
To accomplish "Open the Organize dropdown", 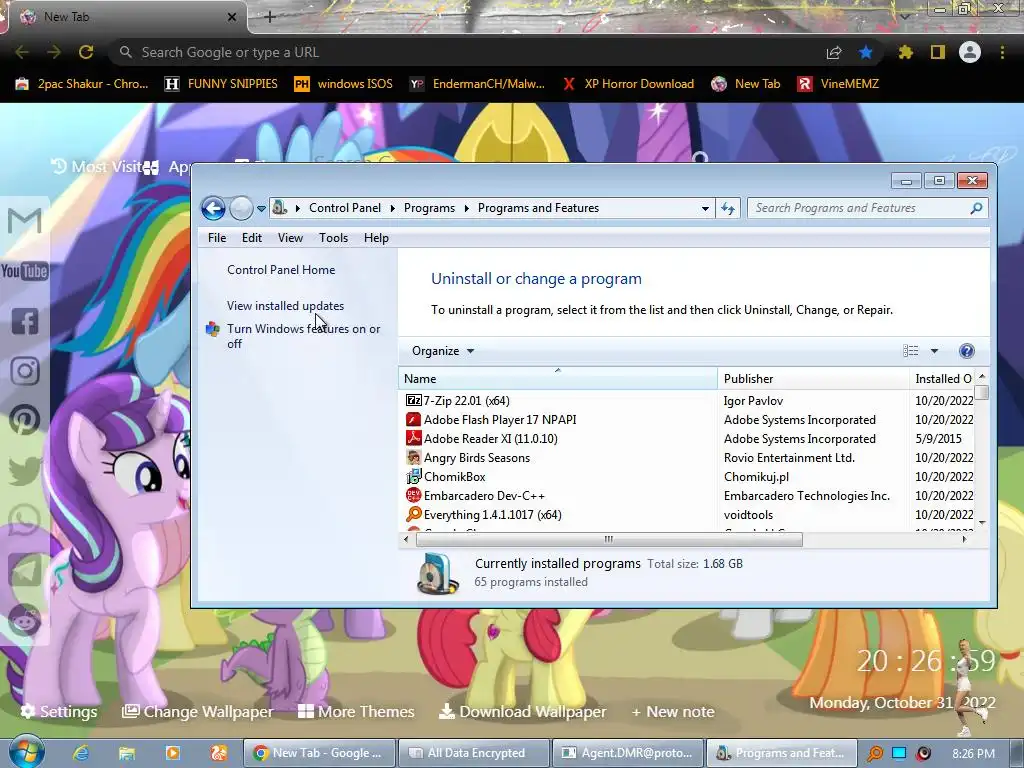I will (x=443, y=351).
